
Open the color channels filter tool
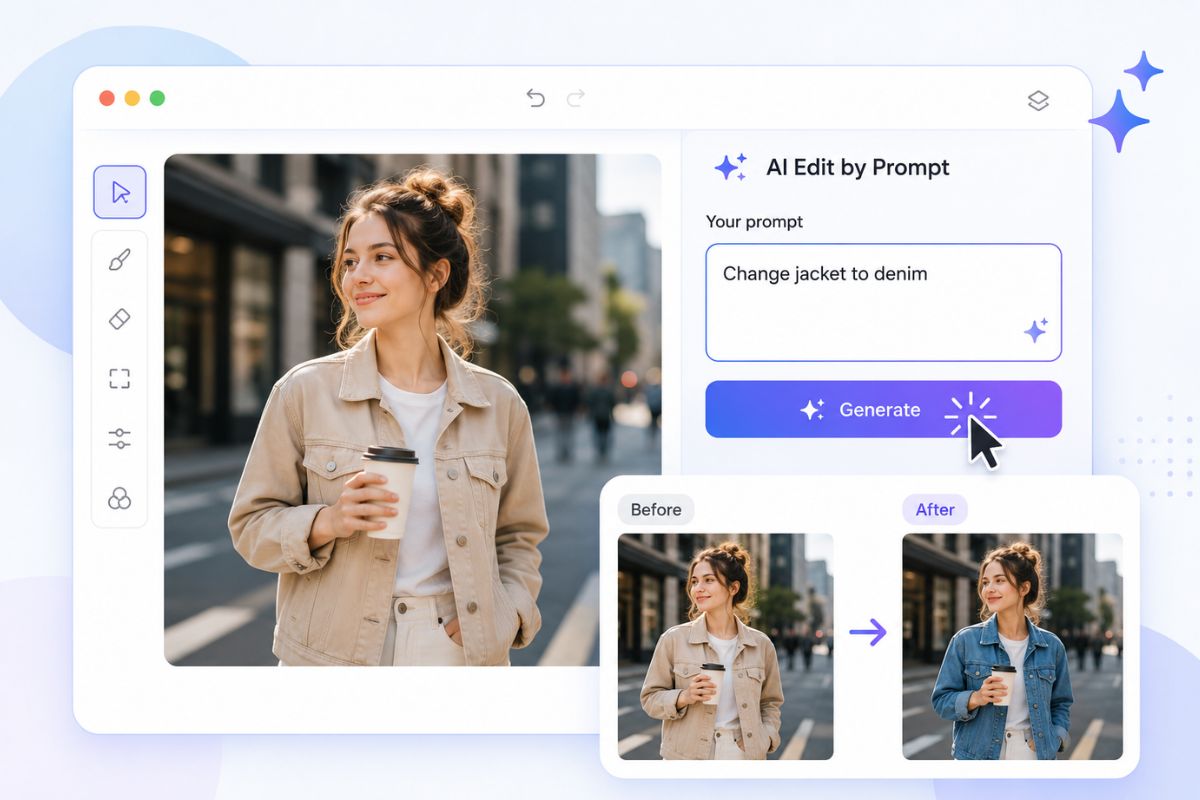(x=119, y=498)
